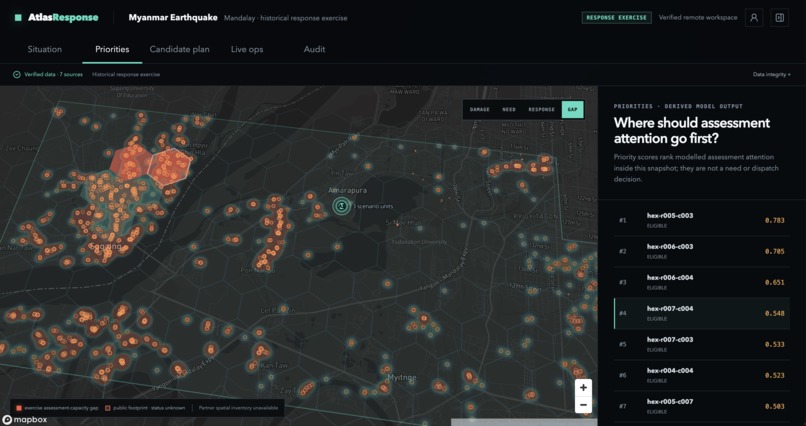Select priority row hex-r005-c003
Image resolution: width=806 pixels, height=426 pixels.
702,220
